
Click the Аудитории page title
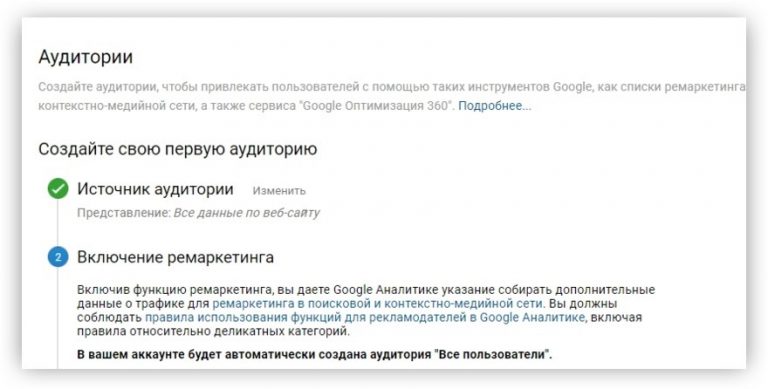(86, 57)
